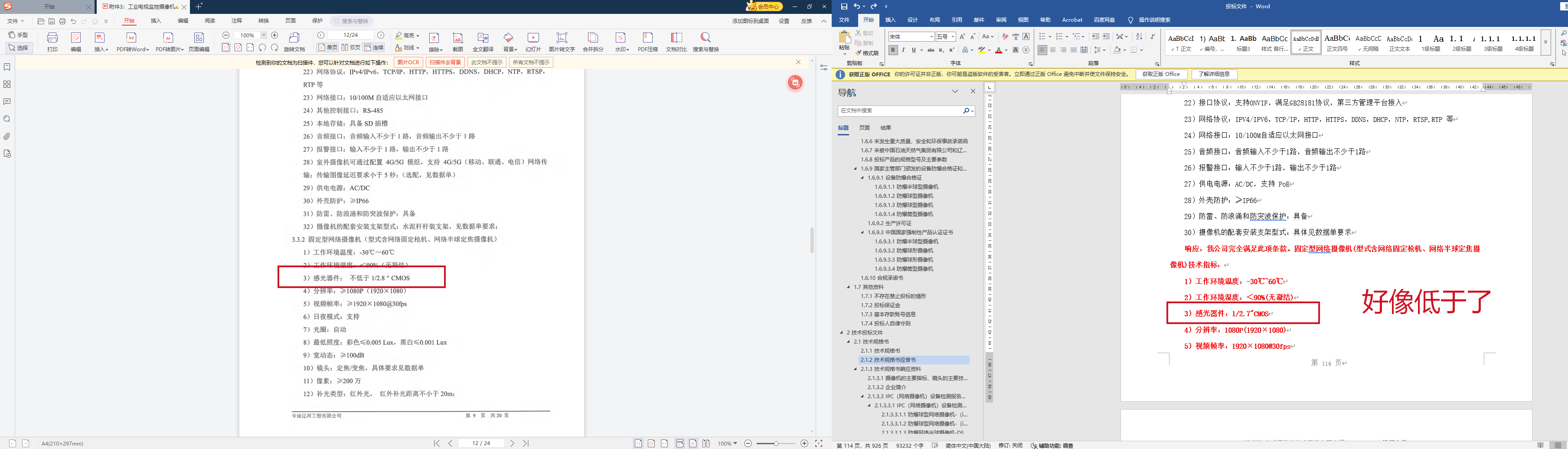Click the Save icon in Word's quick access toolbar

coord(844,6)
